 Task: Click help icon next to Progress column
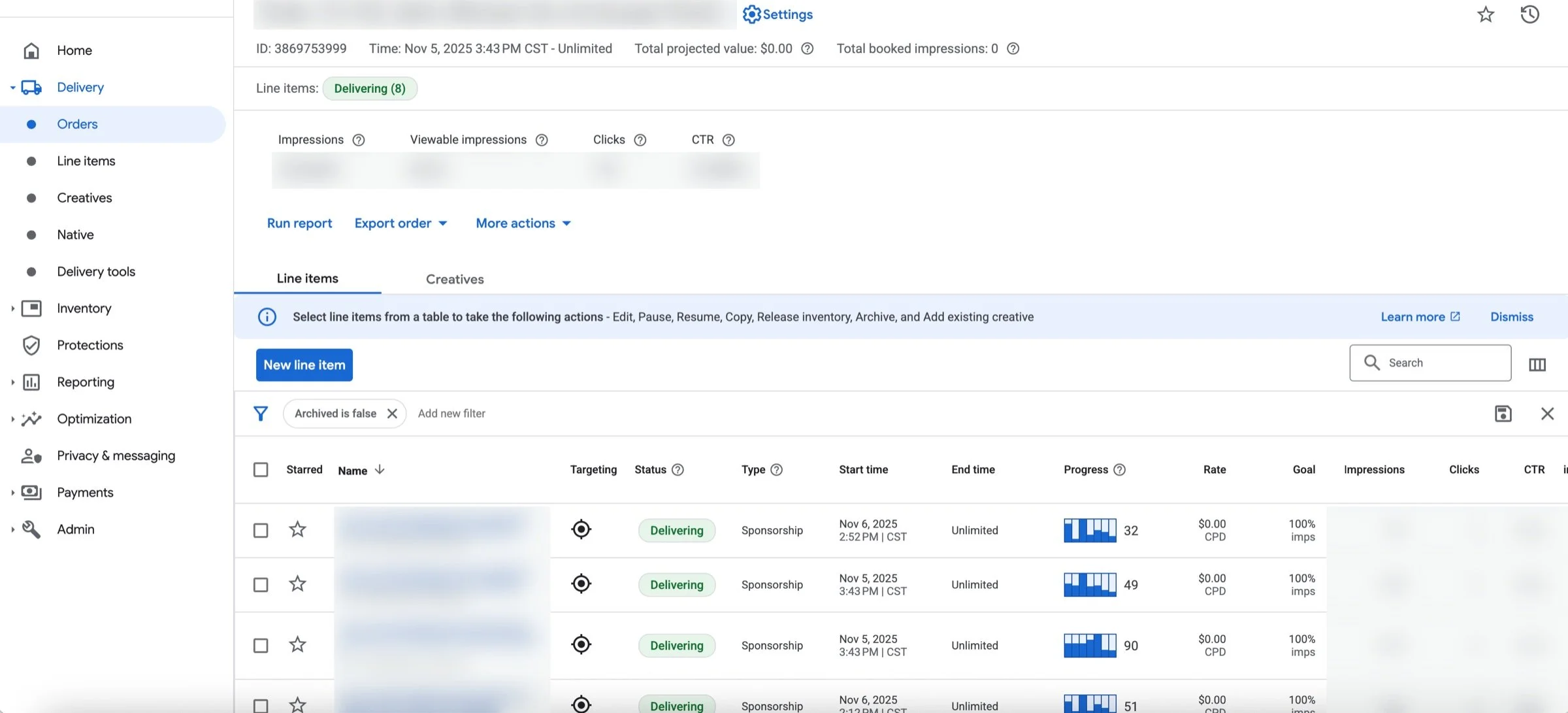pos(1120,470)
